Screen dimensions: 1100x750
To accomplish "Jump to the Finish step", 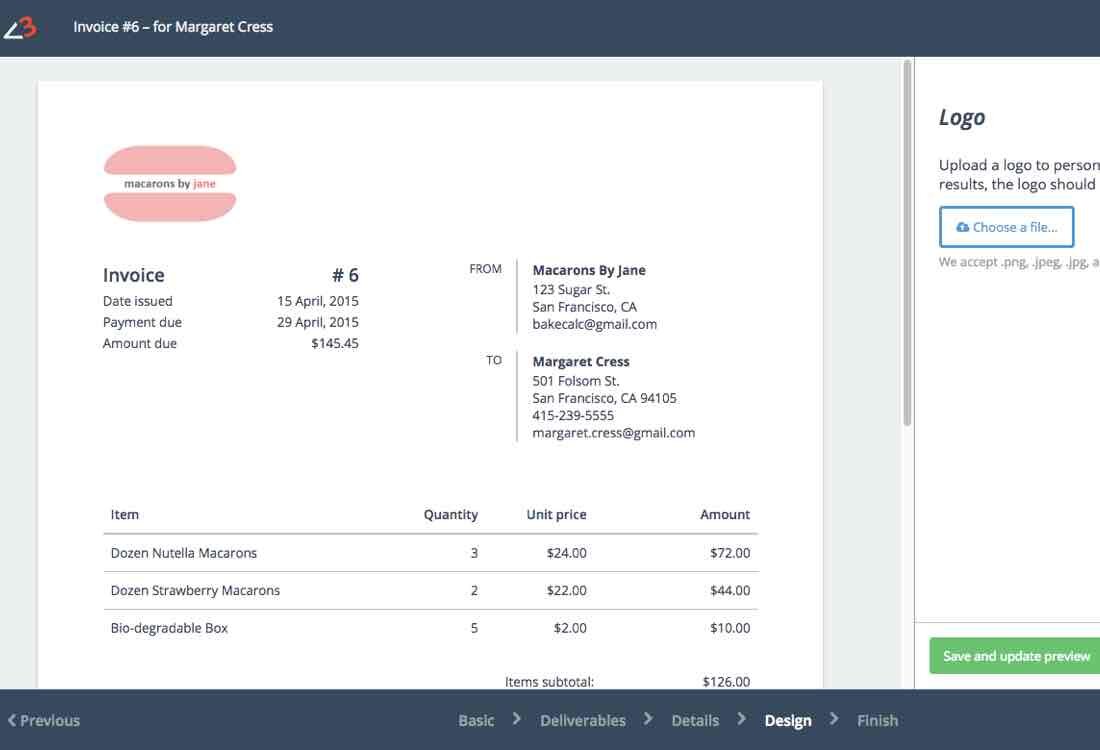I will tap(877, 720).
